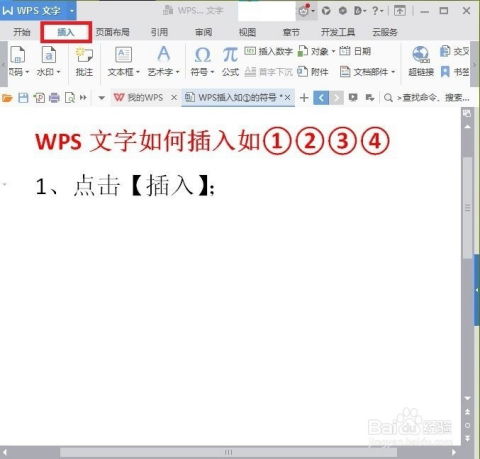
Task: Click the small icon left of the search magnifier
Action: pyautogui.click(x=369, y=98)
